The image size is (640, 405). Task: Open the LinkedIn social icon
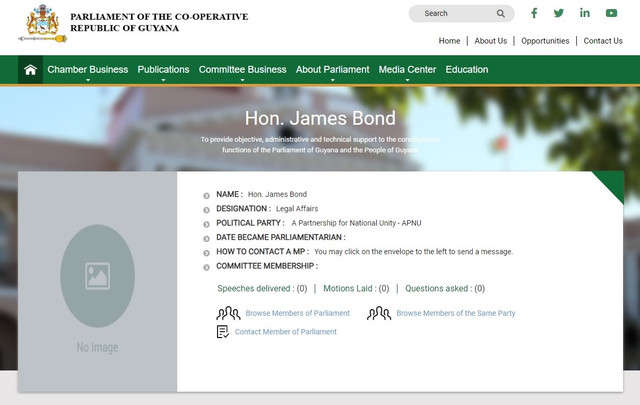(x=584, y=13)
